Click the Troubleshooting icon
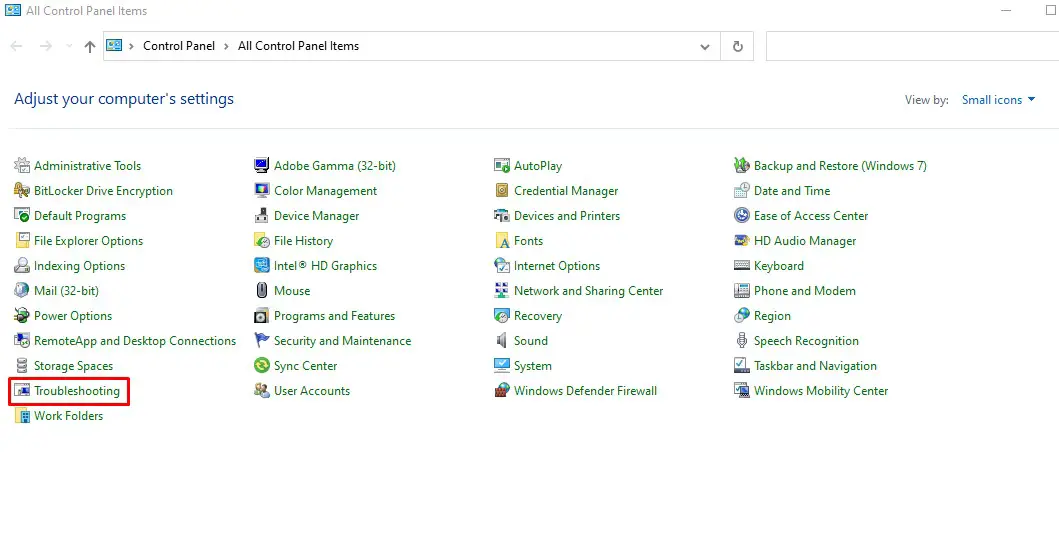 coord(22,391)
